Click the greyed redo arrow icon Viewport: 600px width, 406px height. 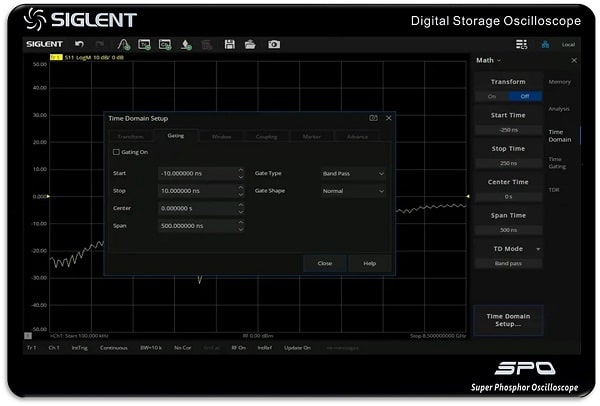point(100,44)
